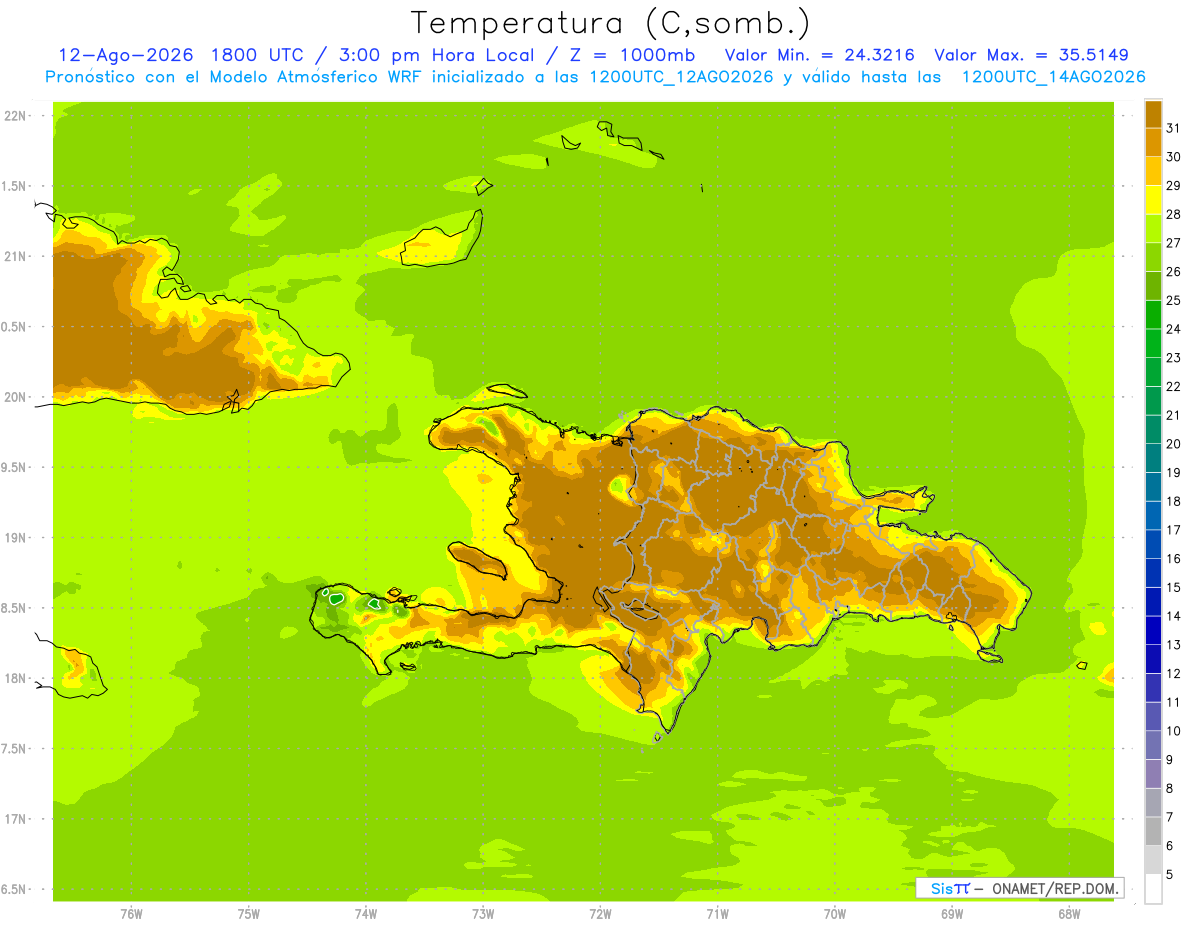This screenshot has height=927, width=1200.
Task: Select the legend number '29'
Action: [1173, 186]
